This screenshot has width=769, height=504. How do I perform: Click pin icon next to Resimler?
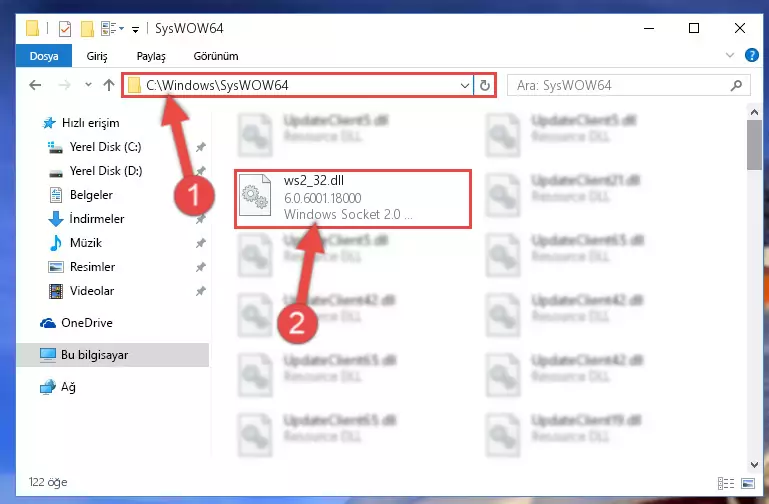(x=201, y=267)
